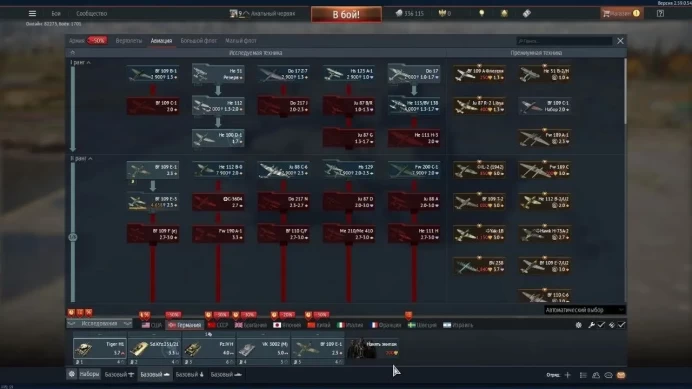Open the tickets icon in top bar
The height and width of the screenshot is (389, 692).
tap(527, 13)
